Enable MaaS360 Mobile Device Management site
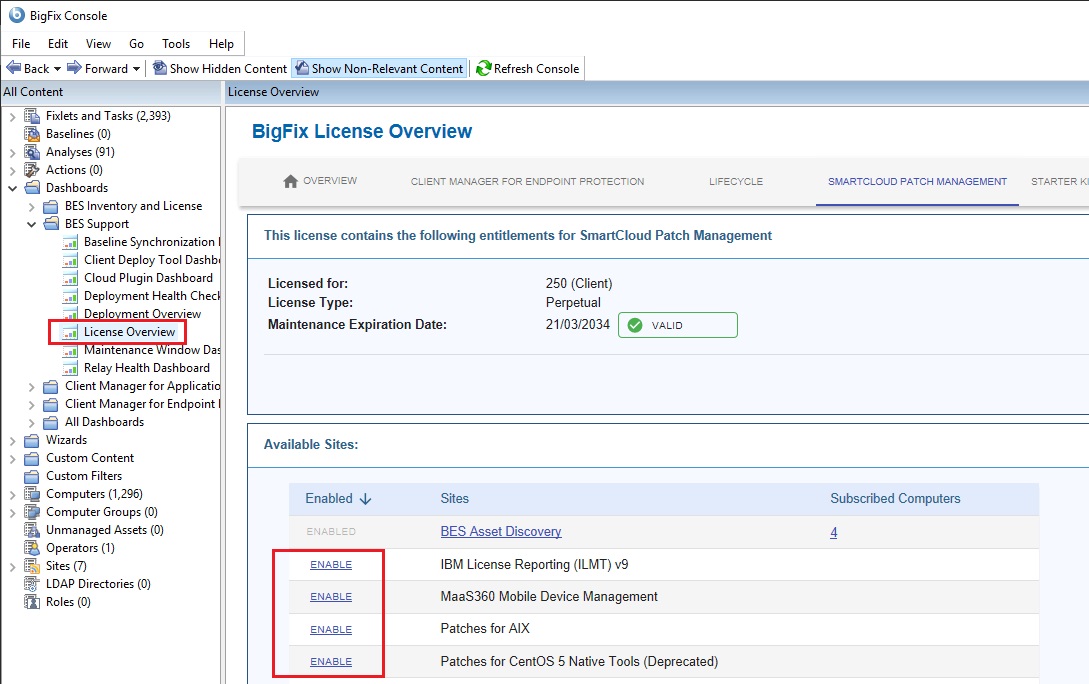Image resolution: width=1089 pixels, height=684 pixels. coord(331,597)
